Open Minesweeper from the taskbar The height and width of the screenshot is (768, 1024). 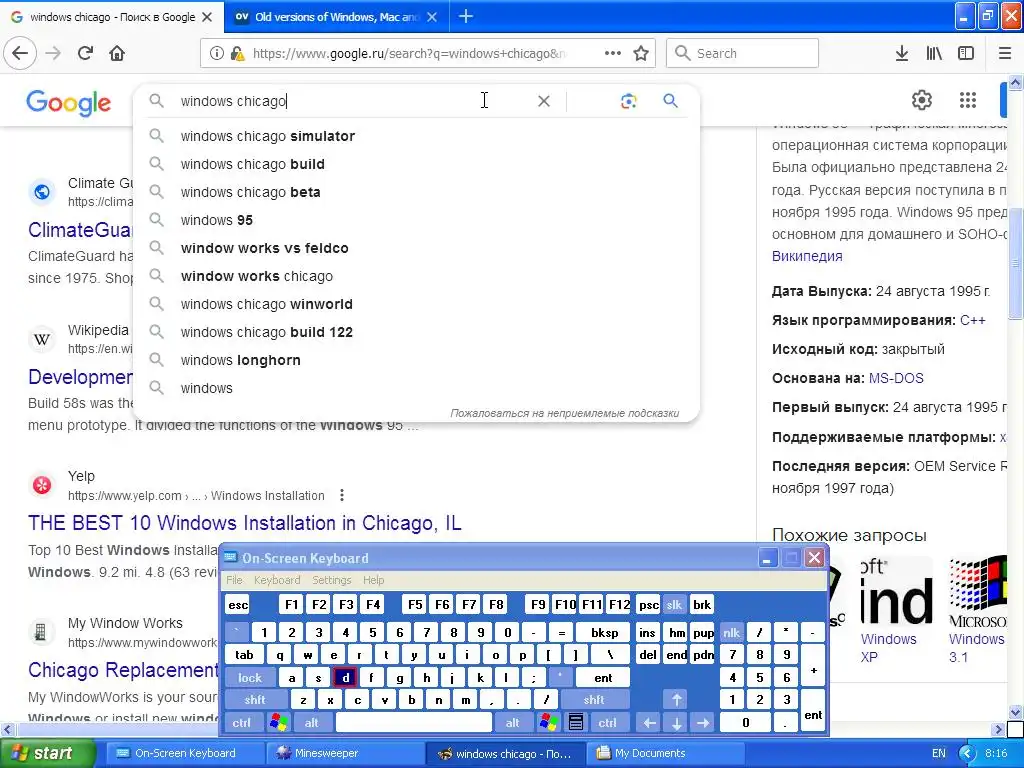345,753
